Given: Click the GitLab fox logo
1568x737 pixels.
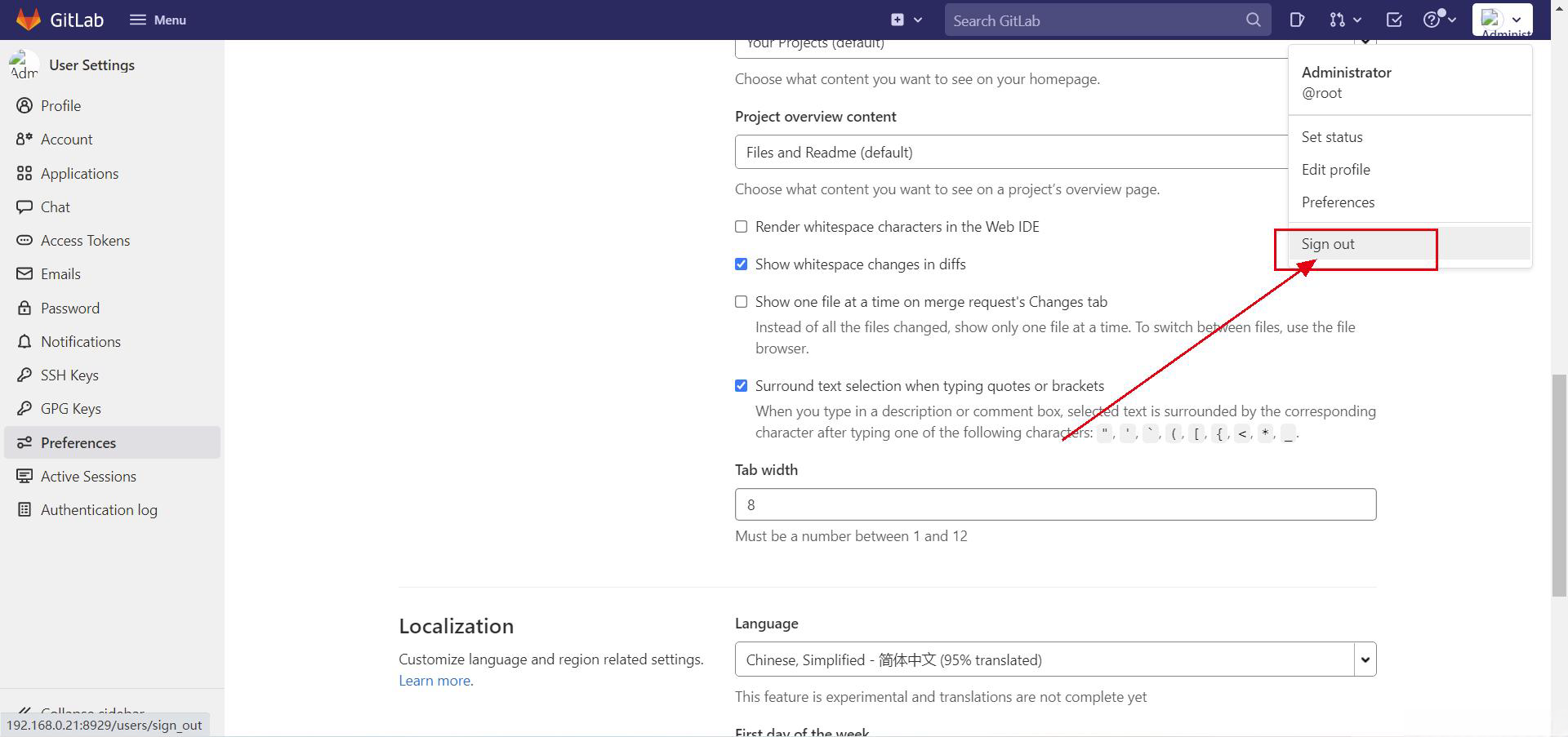Looking at the screenshot, I should click(29, 20).
